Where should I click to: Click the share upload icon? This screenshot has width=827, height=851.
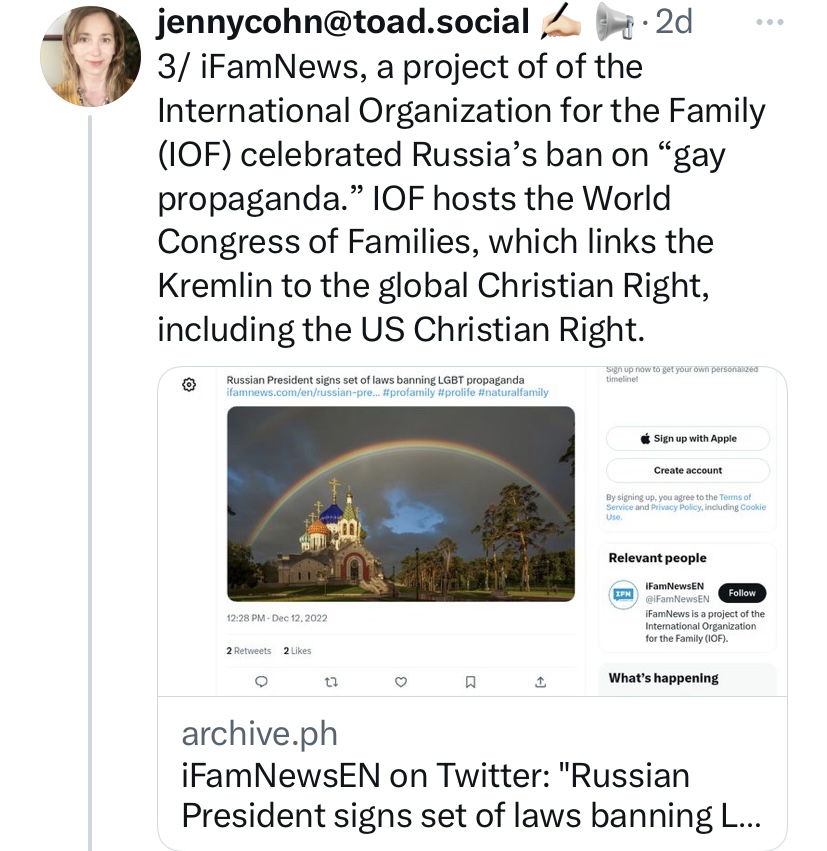(x=540, y=682)
